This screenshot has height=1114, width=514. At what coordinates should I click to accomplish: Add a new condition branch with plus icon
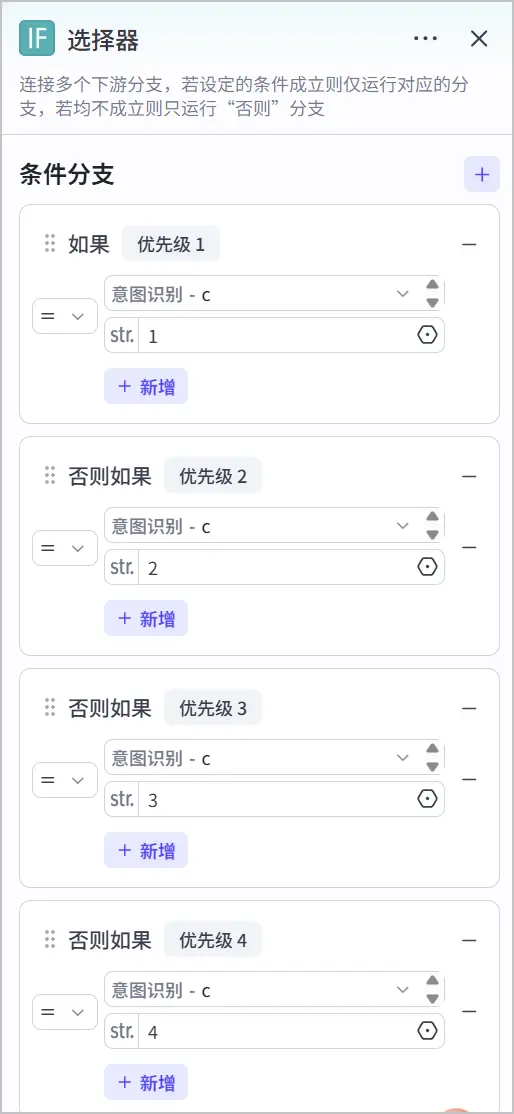coord(482,174)
